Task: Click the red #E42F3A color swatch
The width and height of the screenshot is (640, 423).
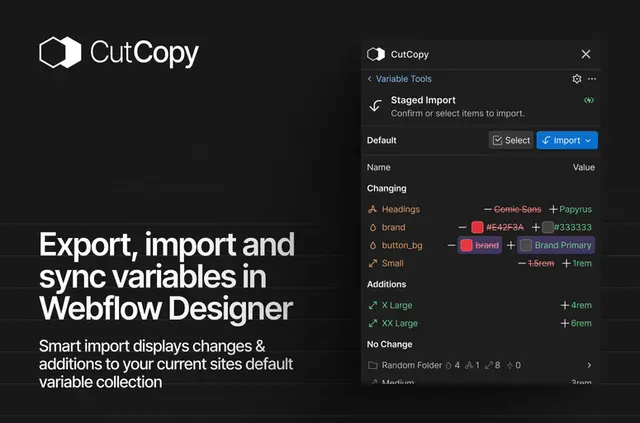Action: coord(477,227)
